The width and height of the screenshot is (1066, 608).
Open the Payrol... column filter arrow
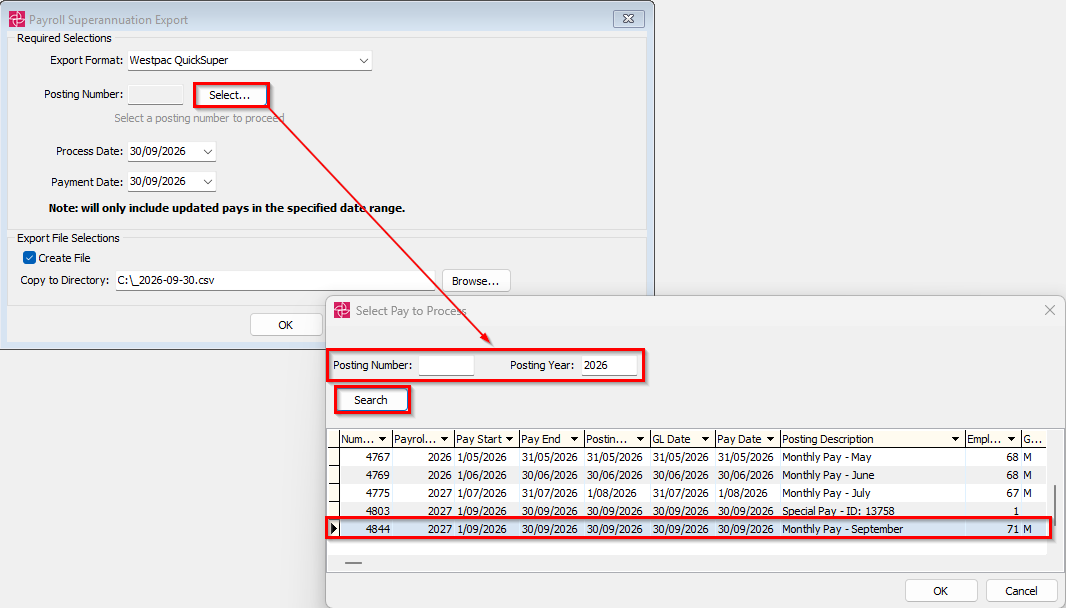[445, 439]
